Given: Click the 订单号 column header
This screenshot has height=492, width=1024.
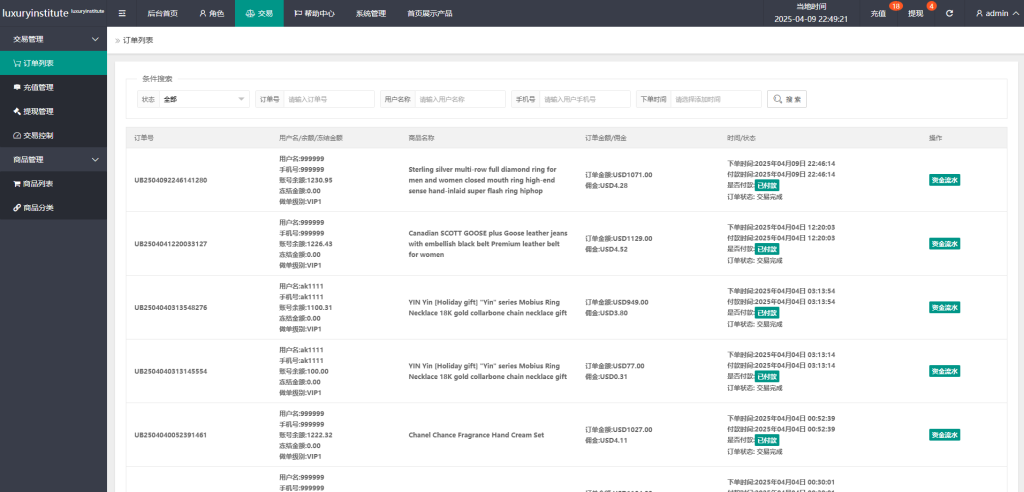Looking at the screenshot, I should 144,138.
